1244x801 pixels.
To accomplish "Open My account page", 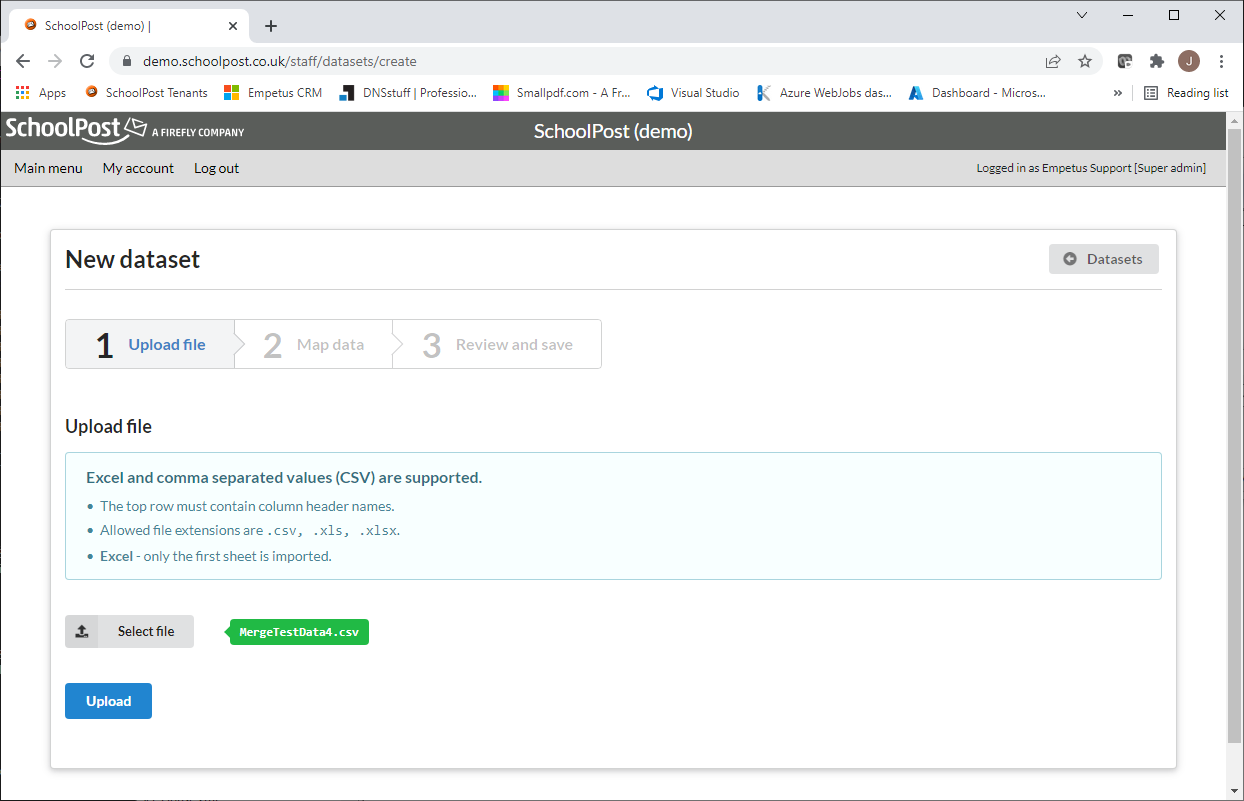I will pos(138,168).
